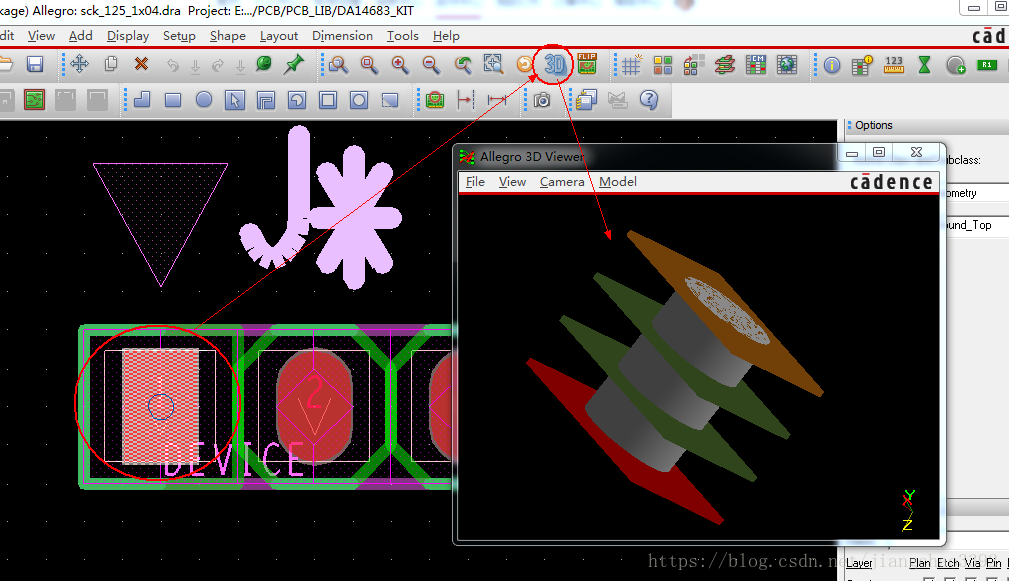Open the Color palette four-squares icon

pyautogui.click(x=663, y=65)
